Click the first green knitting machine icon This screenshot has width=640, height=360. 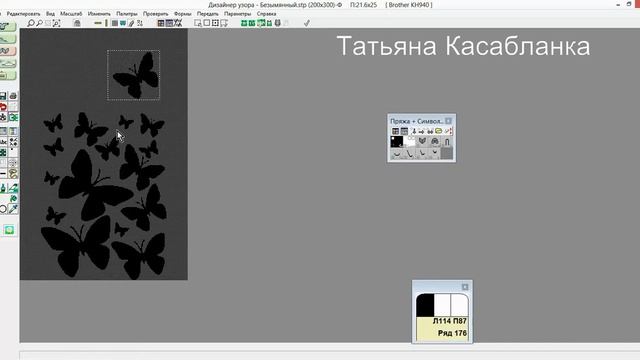244,23
